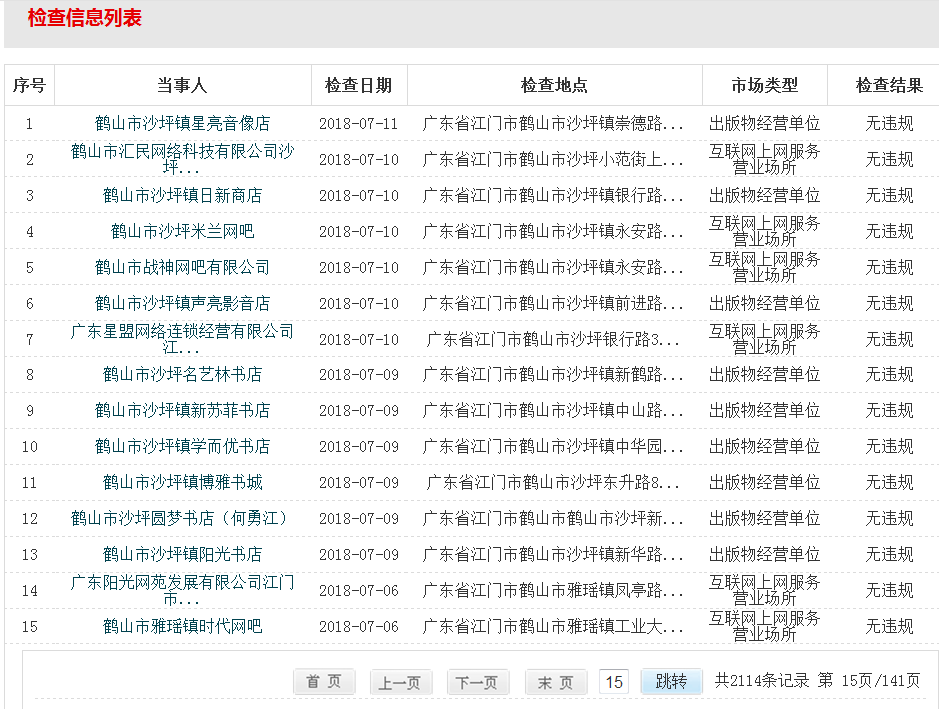Image resolution: width=939 pixels, height=709 pixels.
Task: Go to previous page with 上一页
Action: 400,682
